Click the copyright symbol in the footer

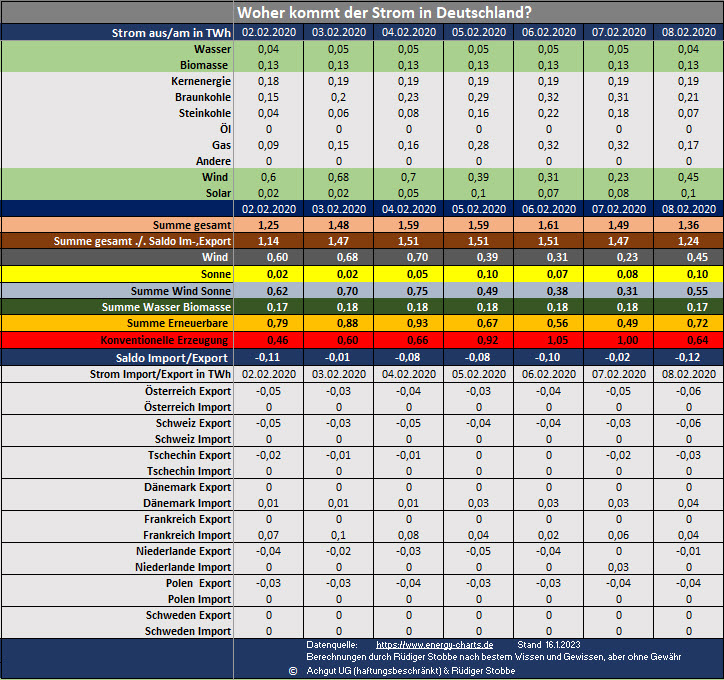[293, 670]
